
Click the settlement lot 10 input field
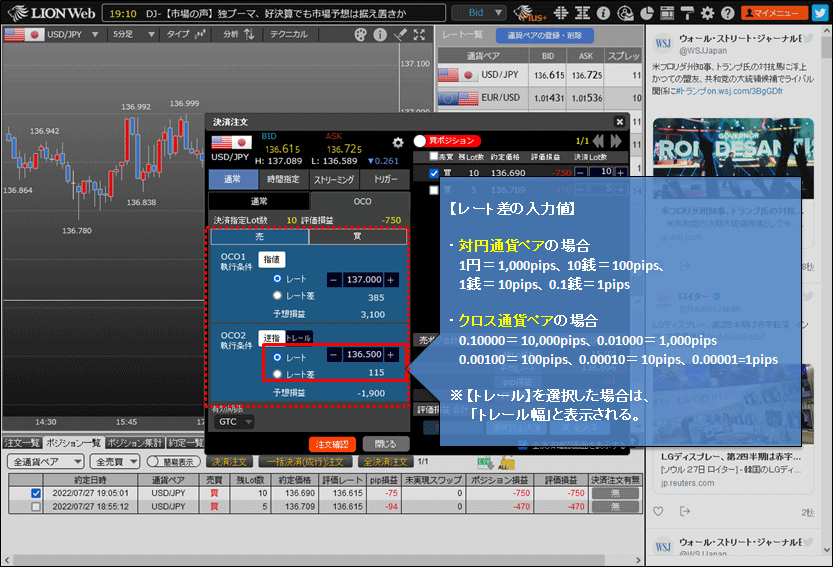[x=600, y=172]
